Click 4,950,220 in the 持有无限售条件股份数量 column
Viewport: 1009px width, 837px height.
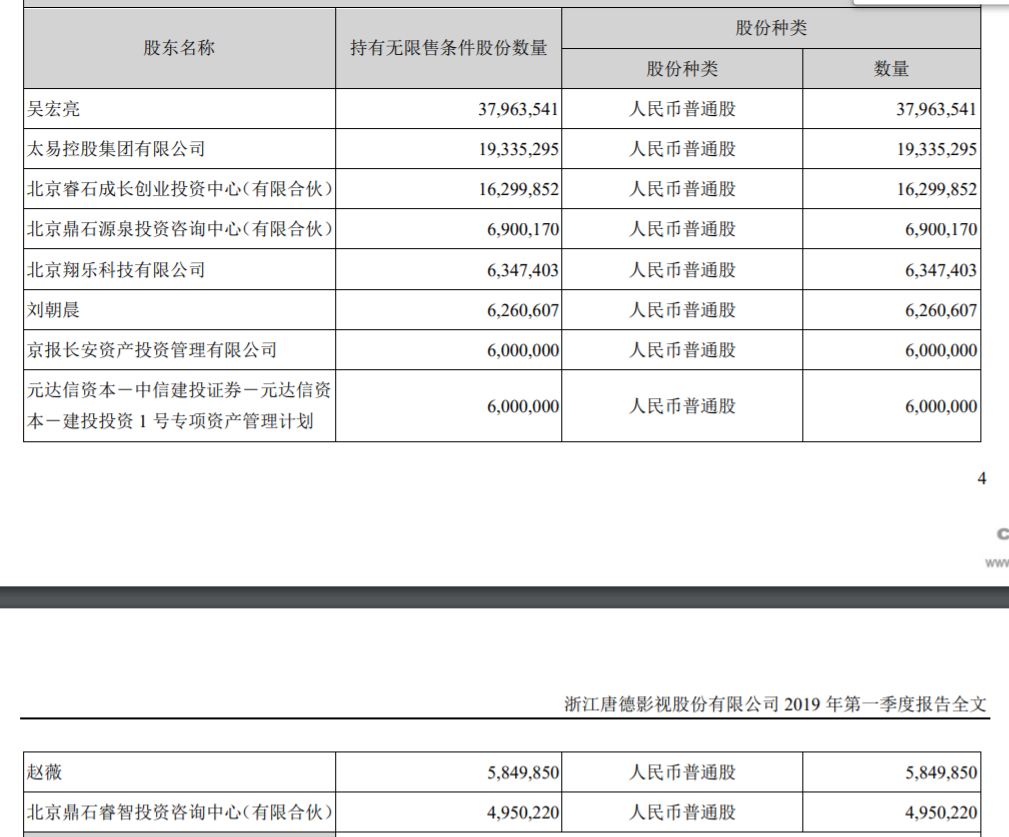[523, 813]
